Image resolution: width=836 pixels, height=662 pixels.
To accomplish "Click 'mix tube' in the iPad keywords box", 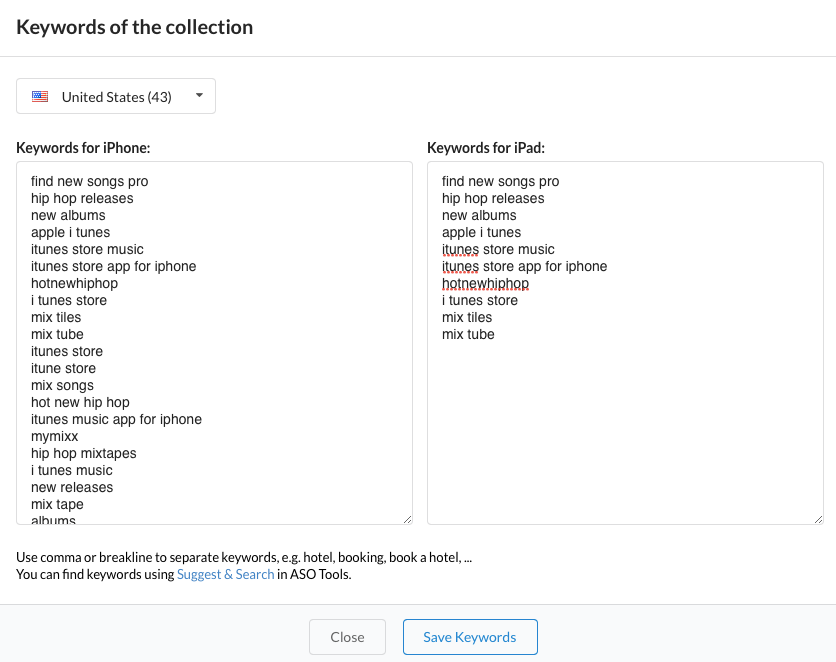I will coord(468,334).
